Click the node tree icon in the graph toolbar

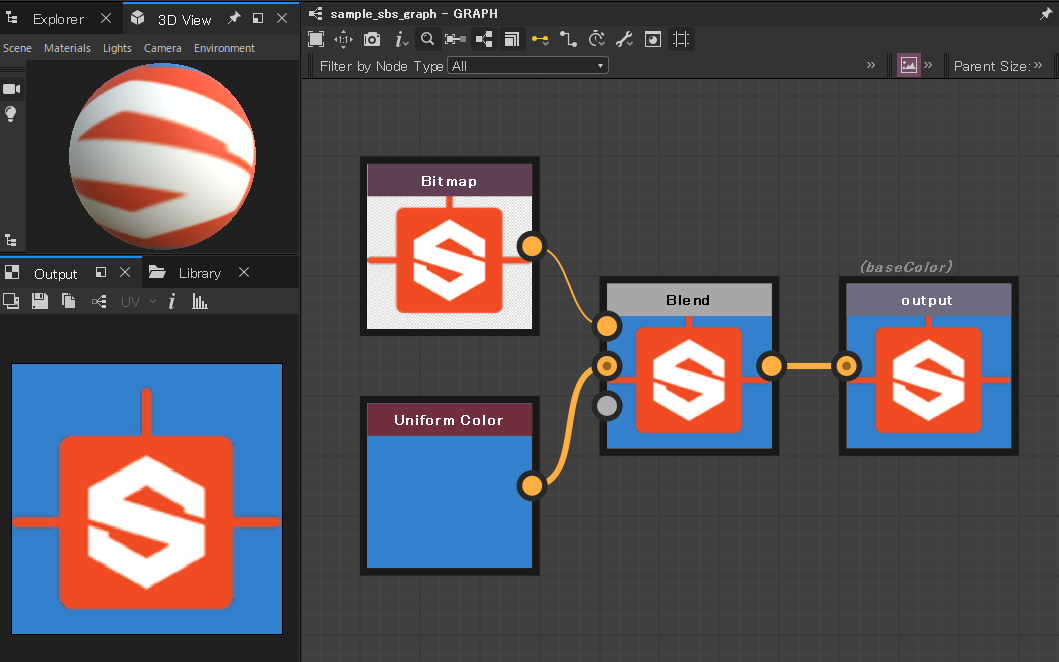click(484, 39)
